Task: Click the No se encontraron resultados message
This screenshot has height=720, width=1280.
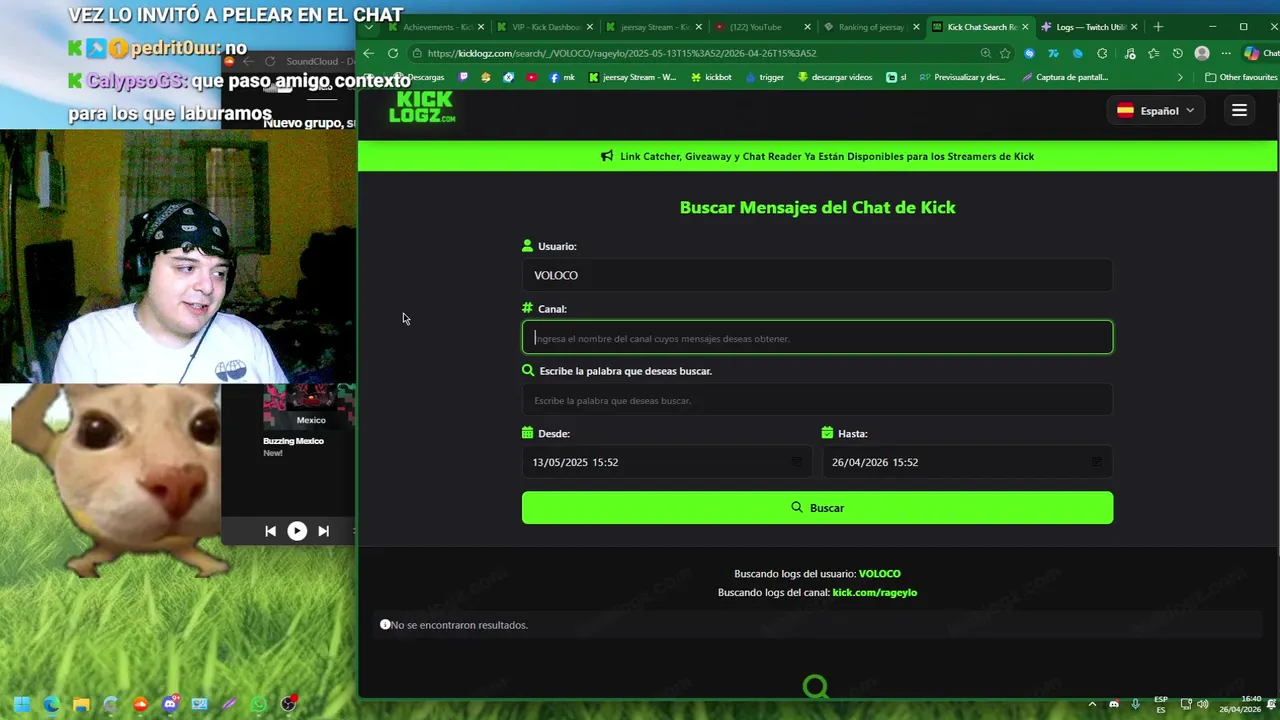Action: (459, 625)
